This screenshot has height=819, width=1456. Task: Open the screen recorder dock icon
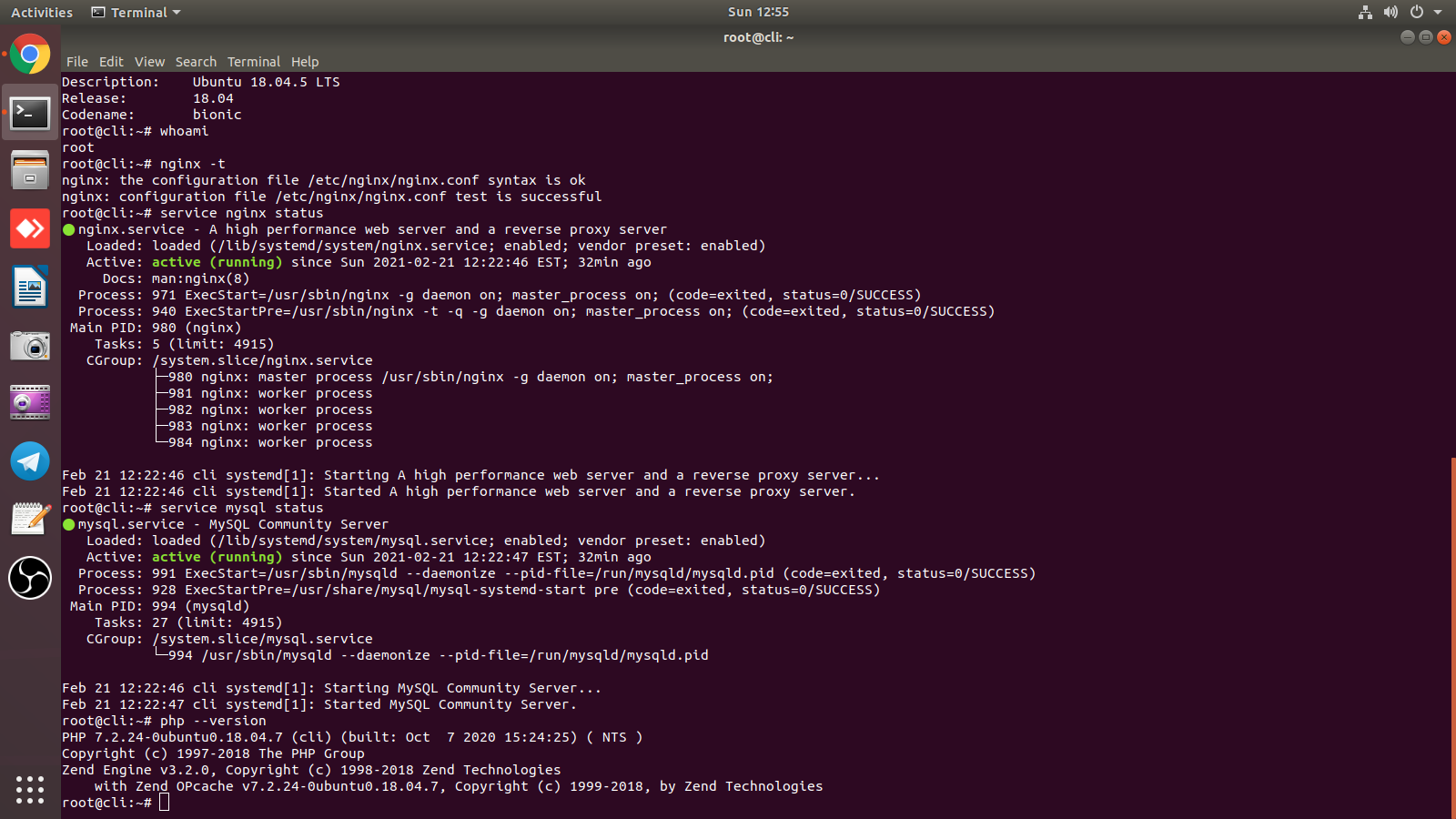30,402
